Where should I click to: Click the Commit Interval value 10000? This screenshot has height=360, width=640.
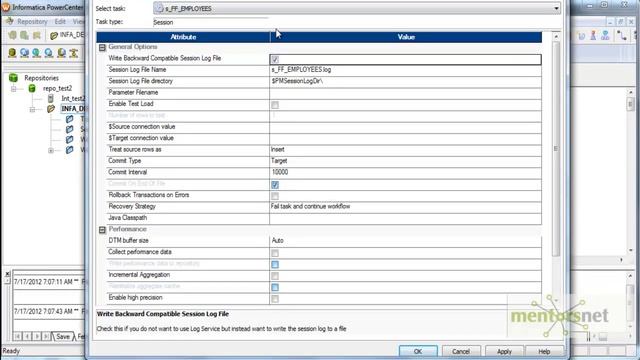[x=405, y=172]
